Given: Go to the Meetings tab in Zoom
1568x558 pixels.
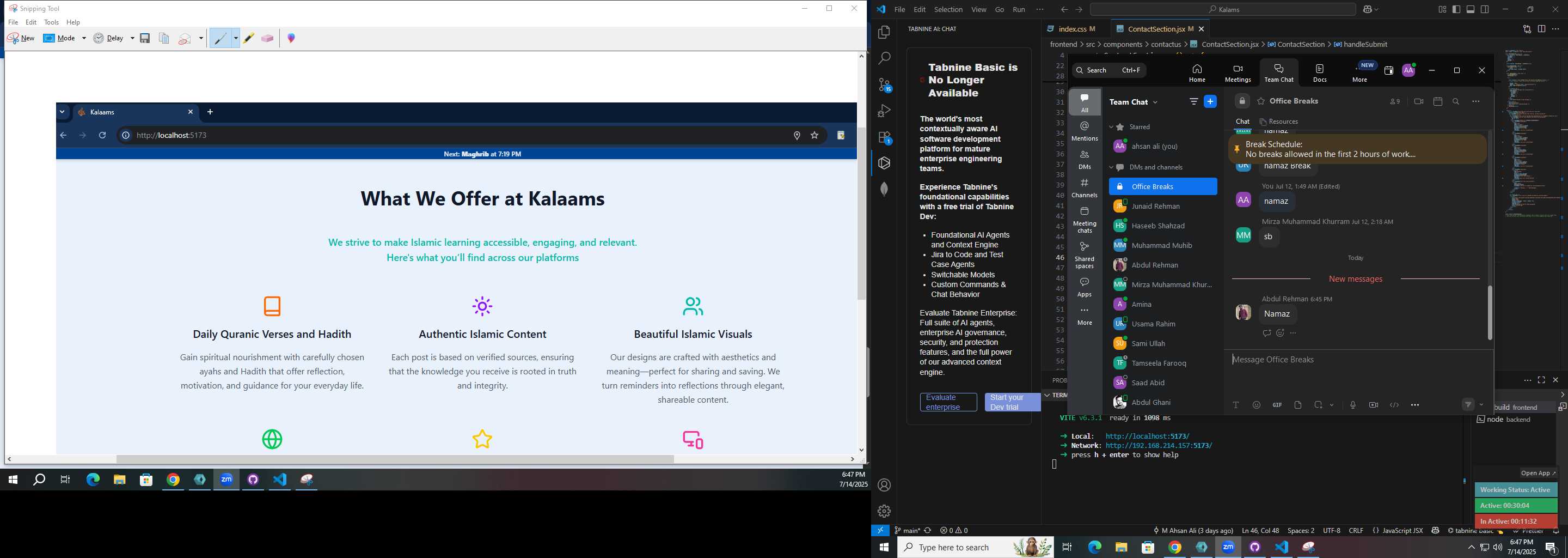Looking at the screenshot, I should click(x=1238, y=73).
